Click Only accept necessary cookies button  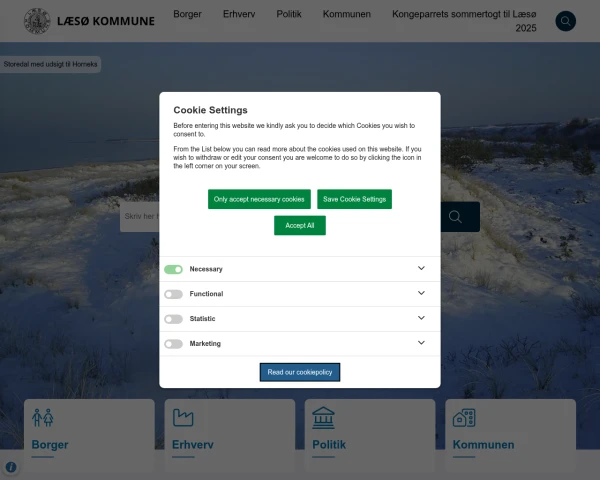(259, 199)
